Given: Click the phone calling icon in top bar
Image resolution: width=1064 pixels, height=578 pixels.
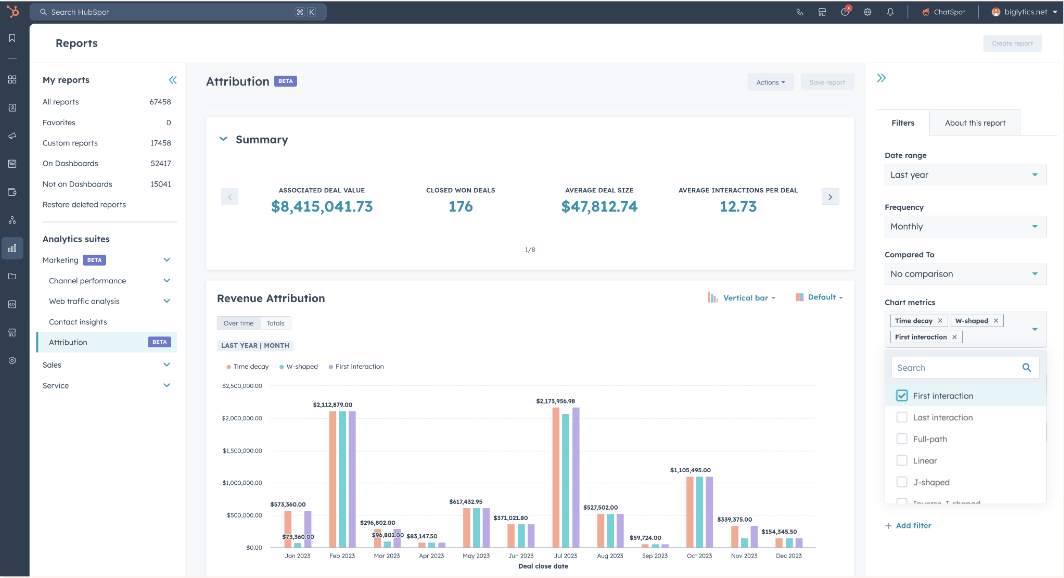Looking at the screenshot, I should [800, 12].
